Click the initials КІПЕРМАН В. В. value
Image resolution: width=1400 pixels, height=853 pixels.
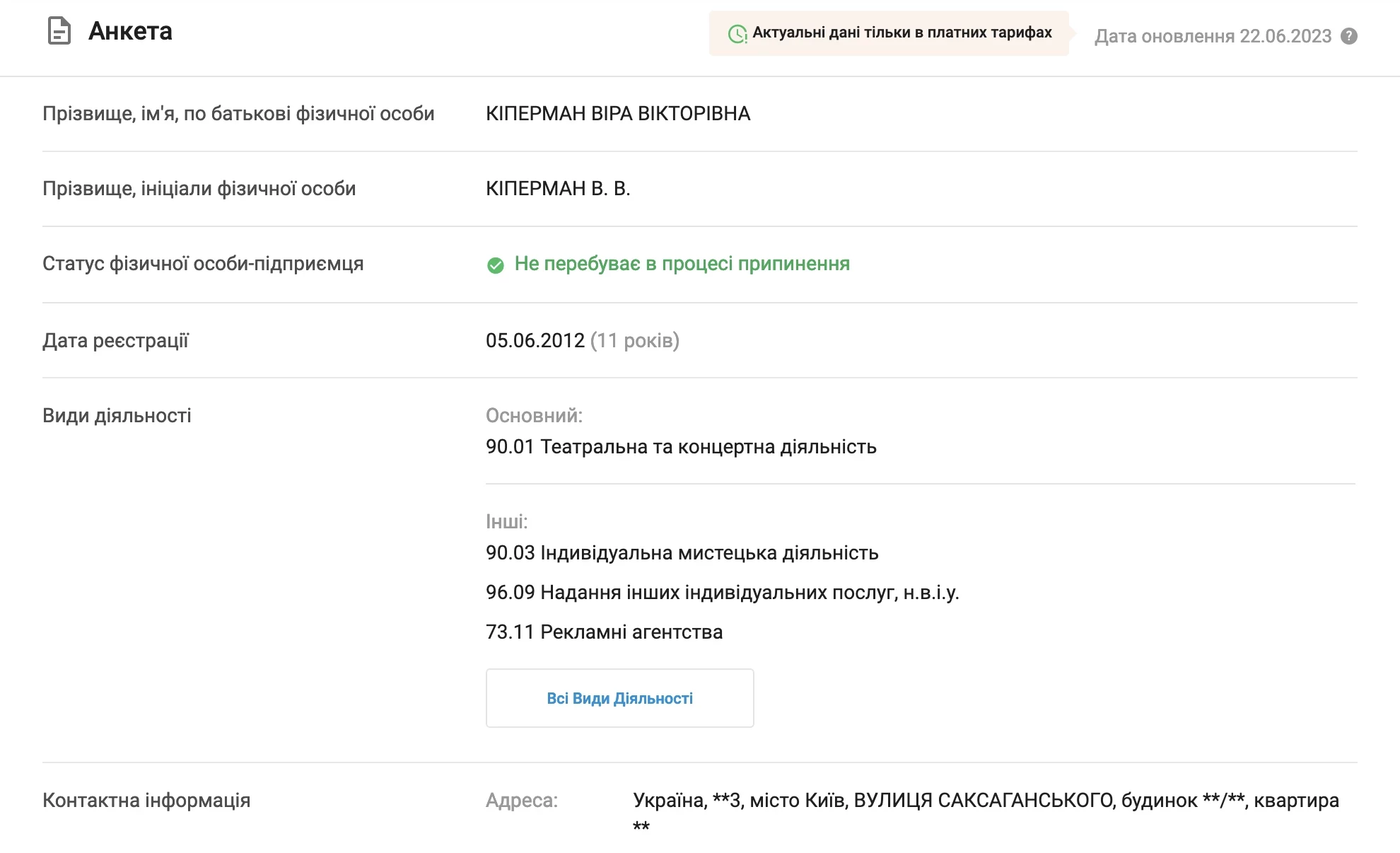tap(557, 189)
